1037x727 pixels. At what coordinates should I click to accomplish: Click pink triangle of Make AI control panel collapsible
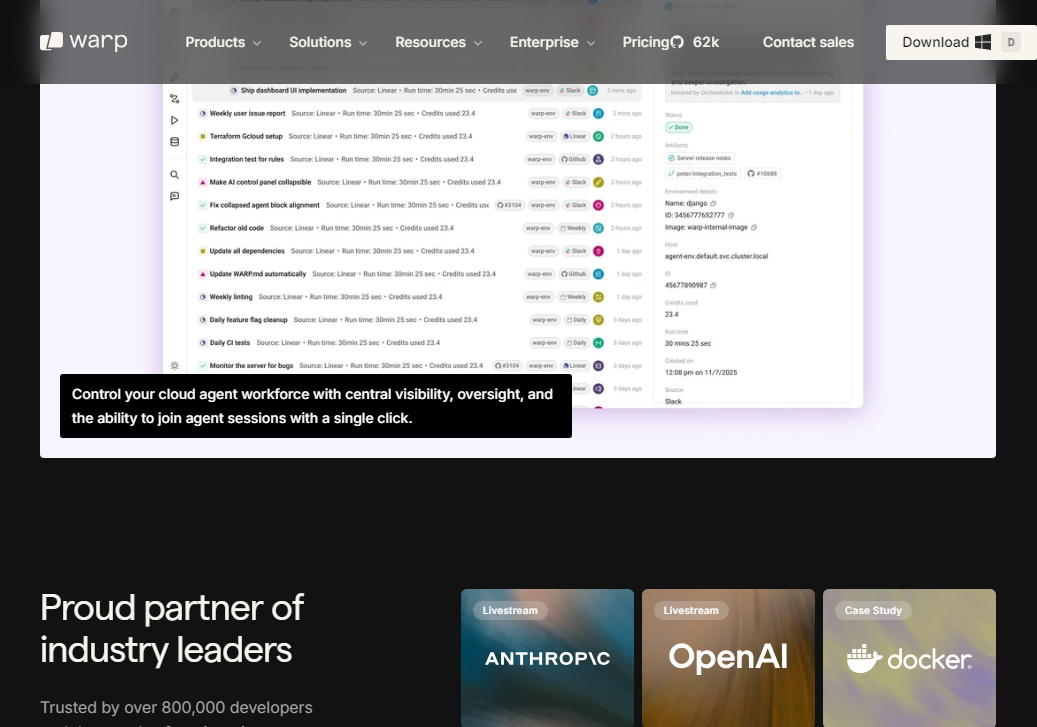[202, 182]
